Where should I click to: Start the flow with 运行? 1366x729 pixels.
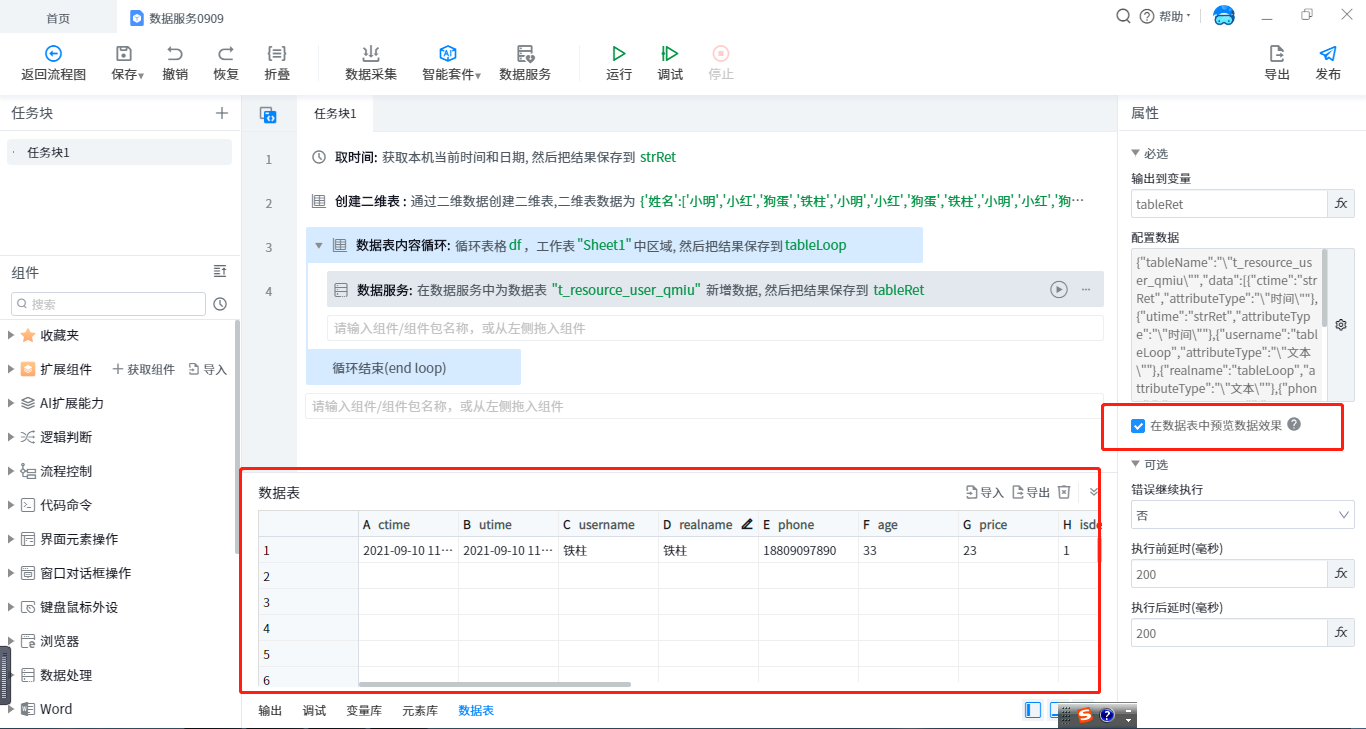pyautogui.click(x=619, y=54)
